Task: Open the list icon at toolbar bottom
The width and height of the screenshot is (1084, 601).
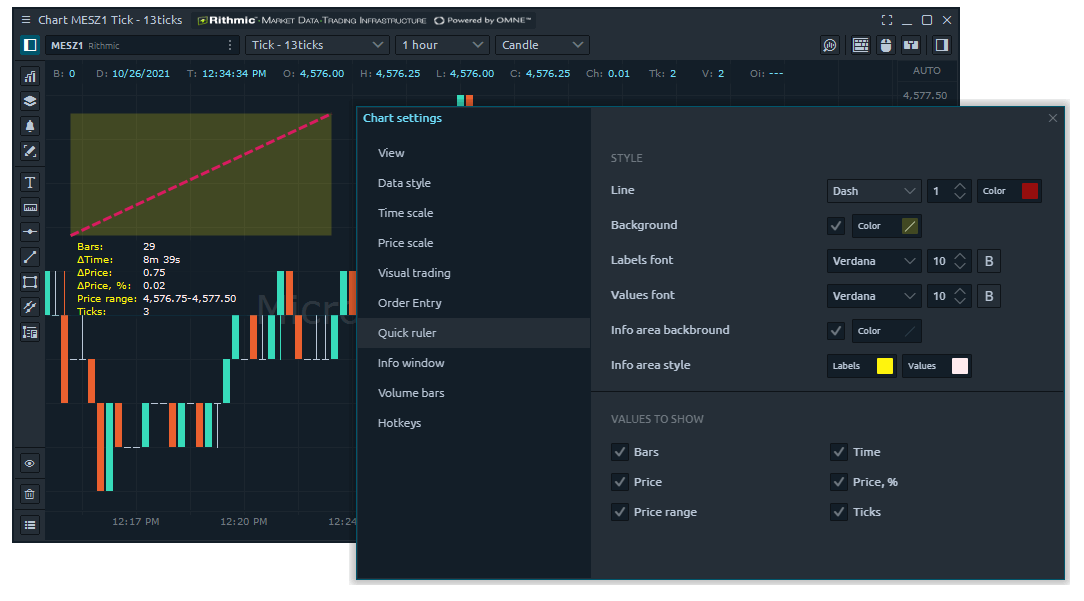Action: point(30,525)
